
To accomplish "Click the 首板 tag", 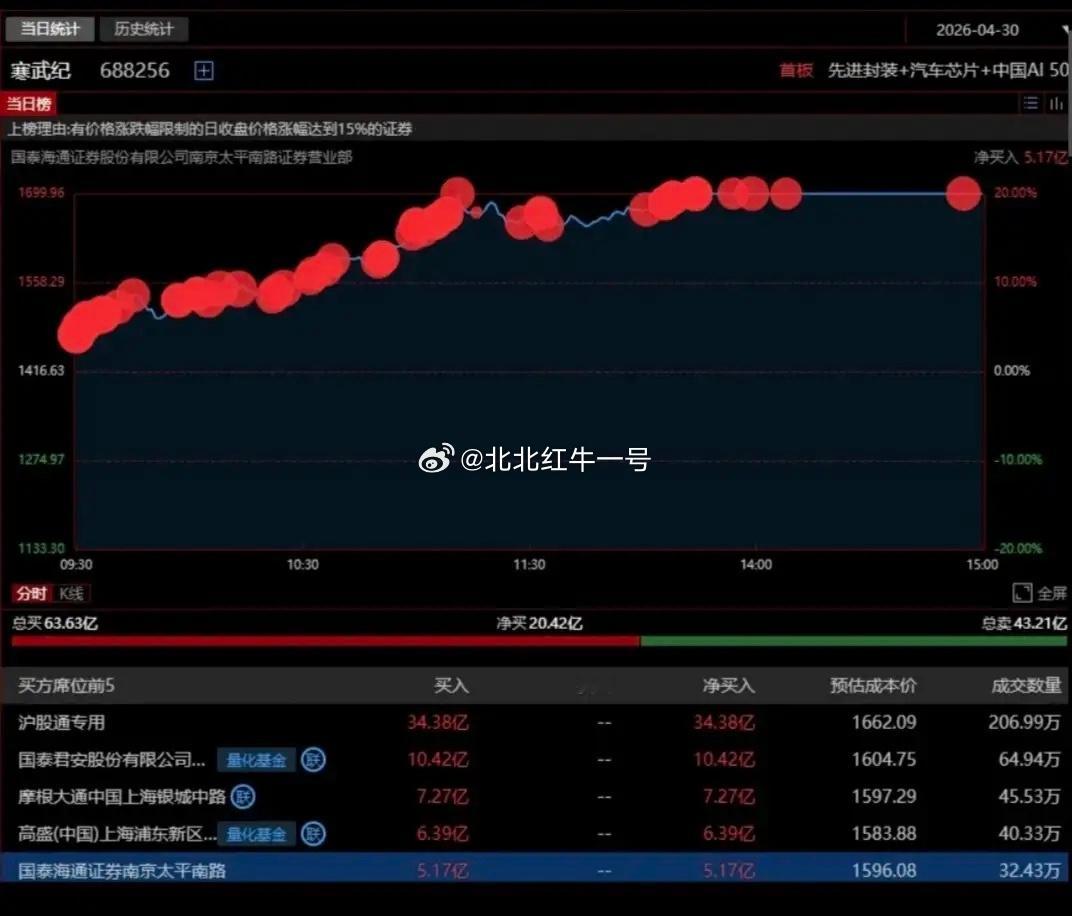I will pos(796,70).
